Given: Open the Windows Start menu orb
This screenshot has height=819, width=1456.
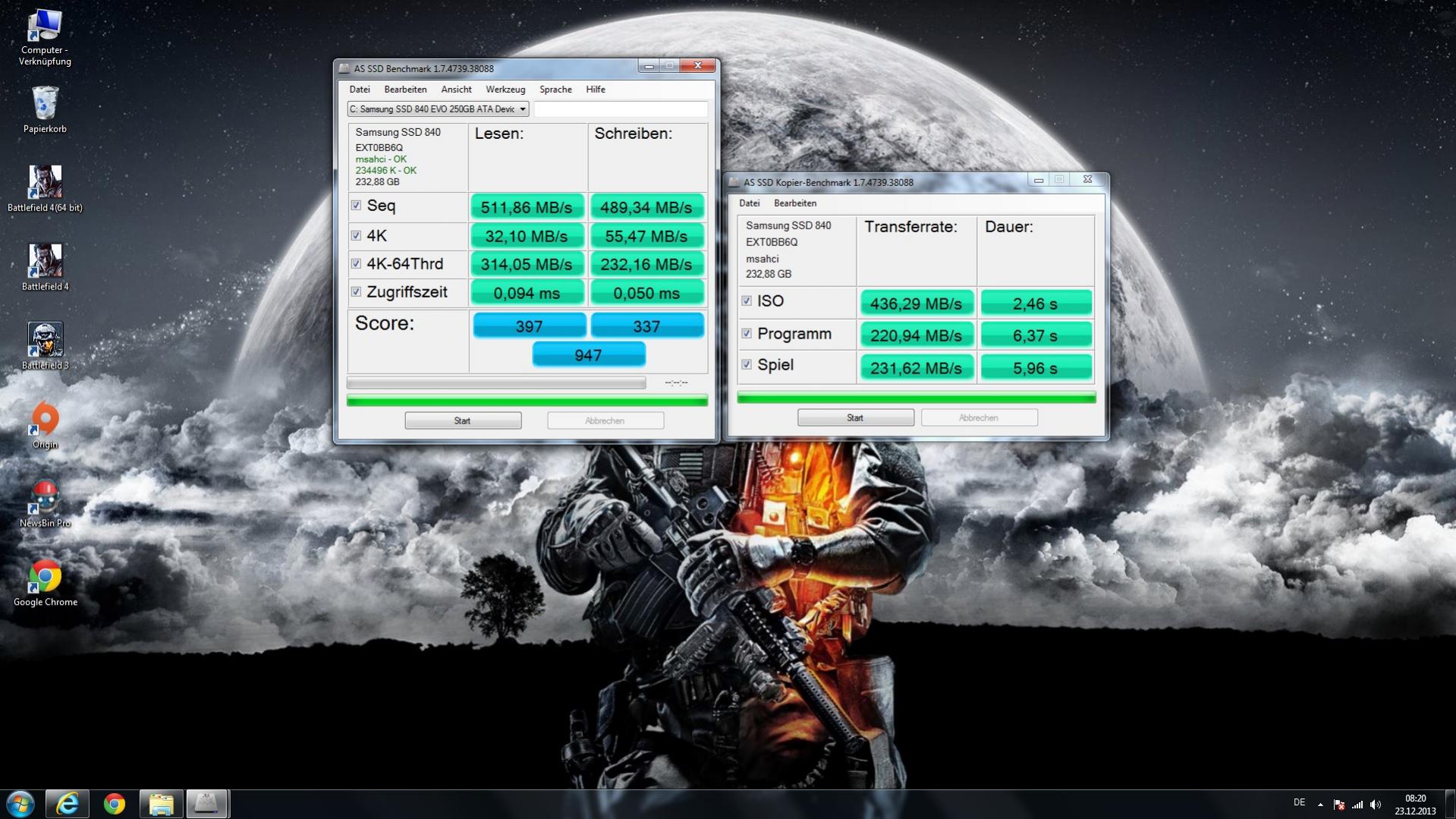Looking at the screenshot, I should click(x=20, y=804).
